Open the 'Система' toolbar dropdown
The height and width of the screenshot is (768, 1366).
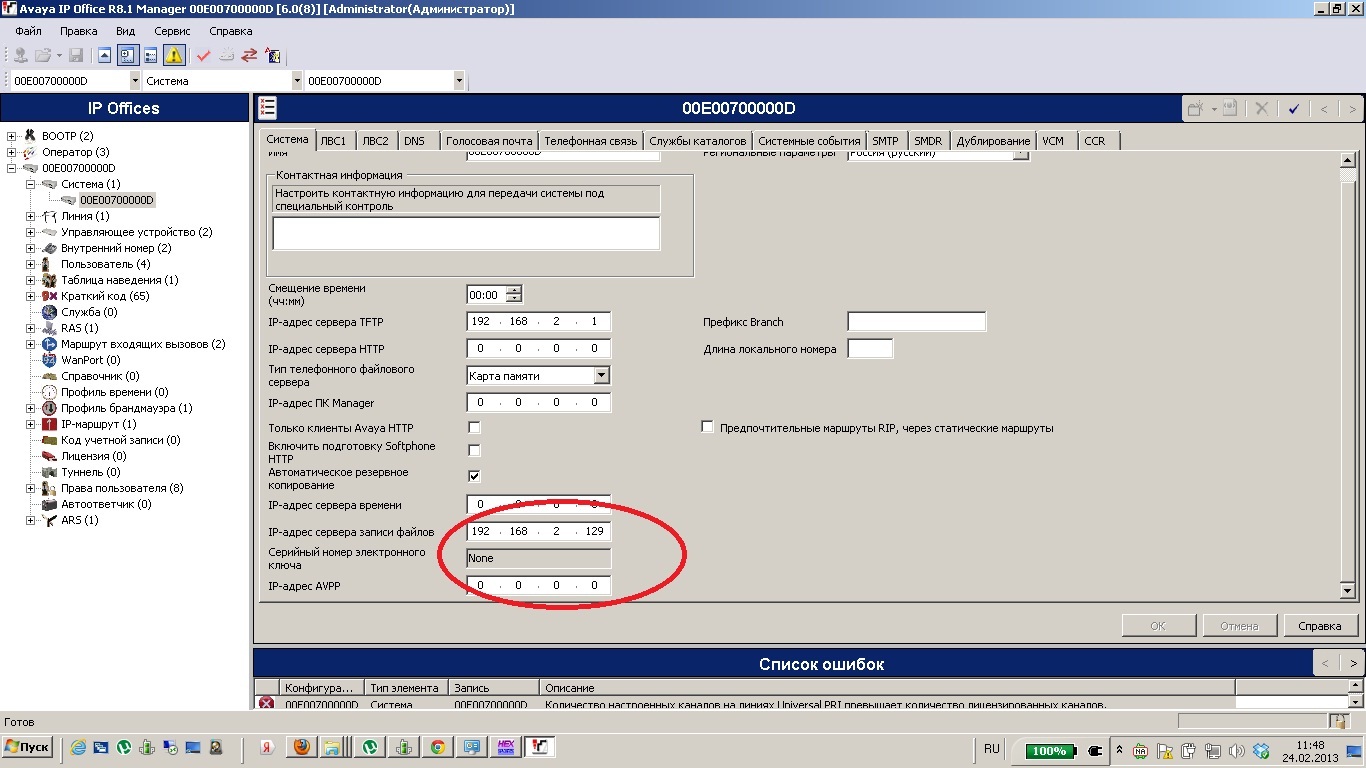[x=296, y=81]
